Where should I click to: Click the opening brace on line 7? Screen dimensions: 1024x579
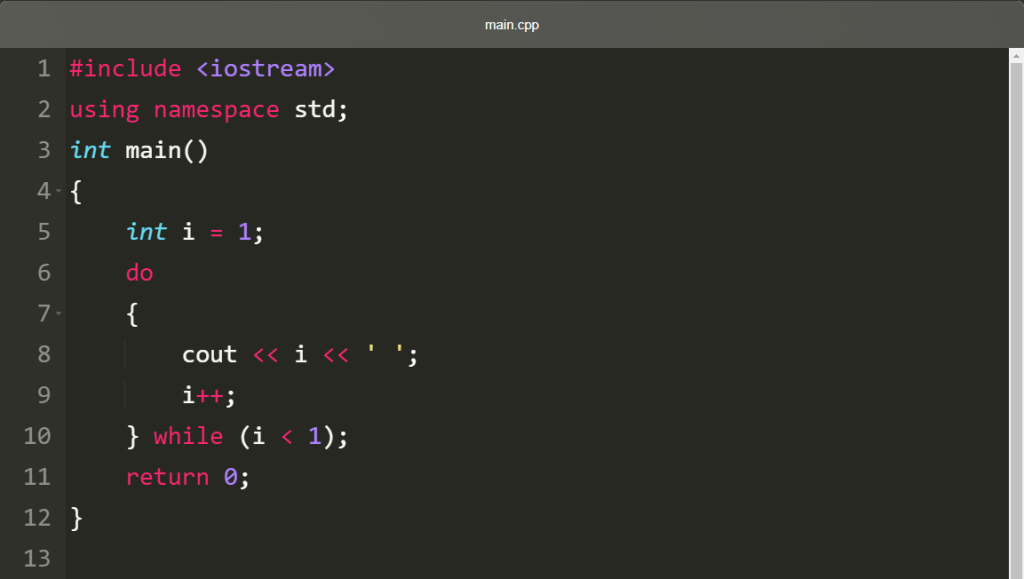(132, 314)
